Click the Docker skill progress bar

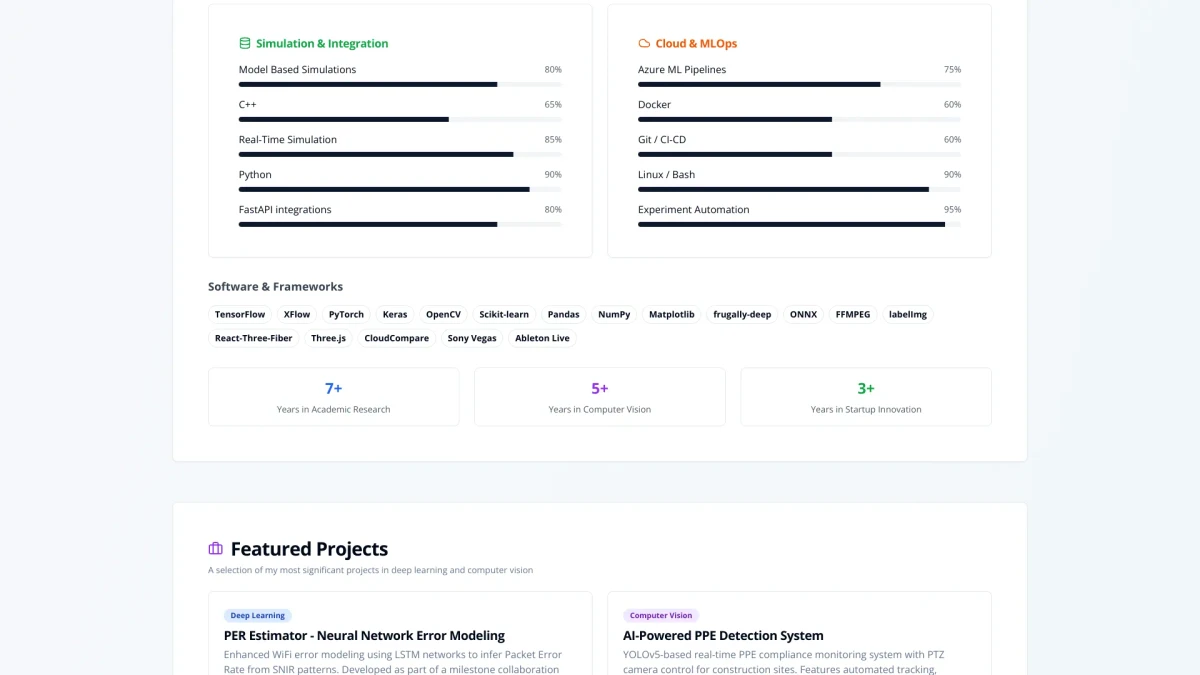[x=799, y=119]
